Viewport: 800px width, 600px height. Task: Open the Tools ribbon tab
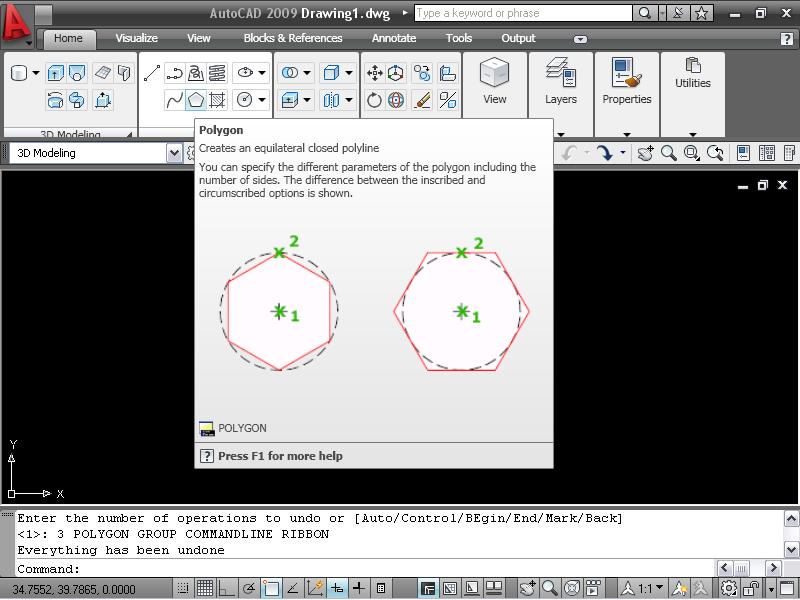tap(459, 38)
